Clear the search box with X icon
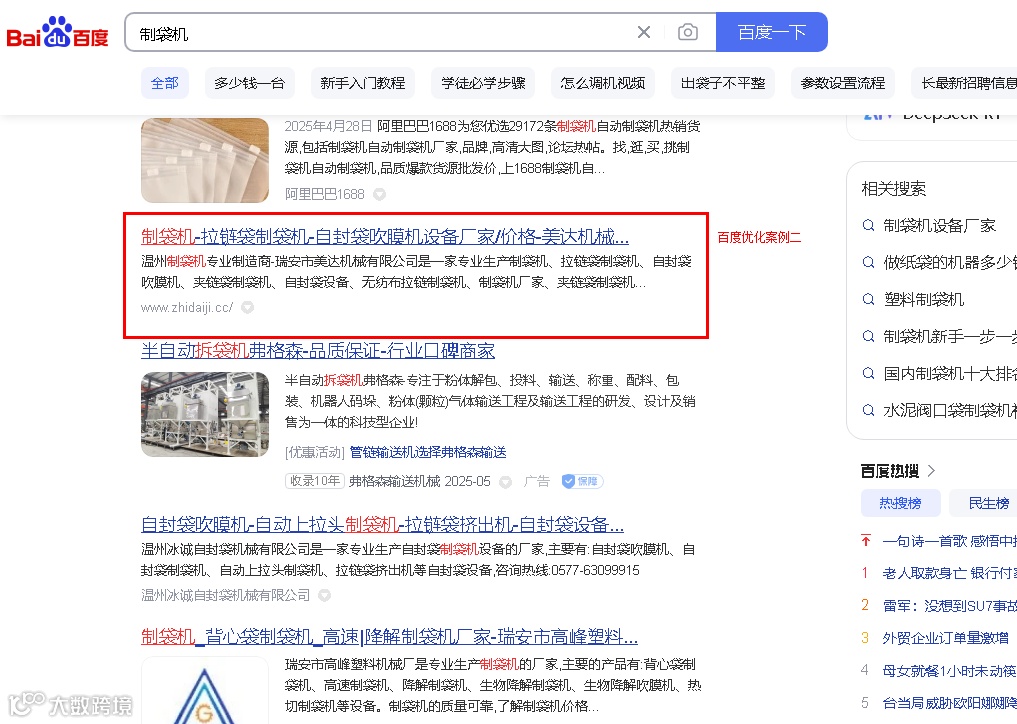The image size is (1017, 724). click(x=643, y=32)
